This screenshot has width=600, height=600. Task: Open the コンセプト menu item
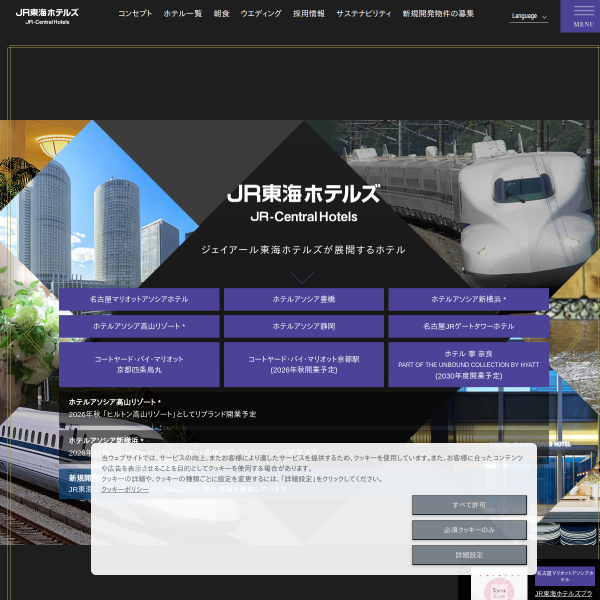(x=135, y=14)
